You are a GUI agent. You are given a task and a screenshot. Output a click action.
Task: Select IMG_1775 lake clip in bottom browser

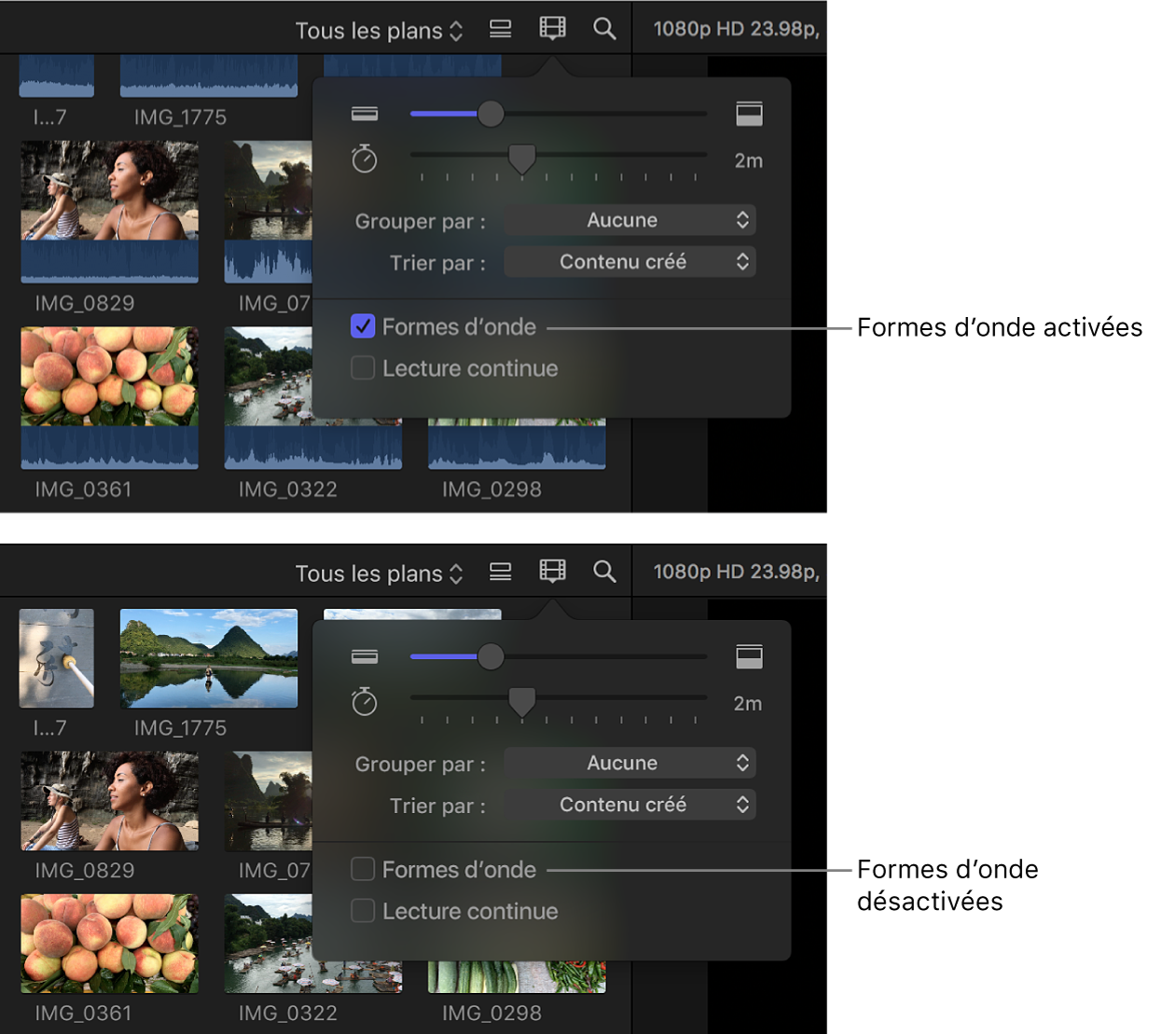coord(209,658)
